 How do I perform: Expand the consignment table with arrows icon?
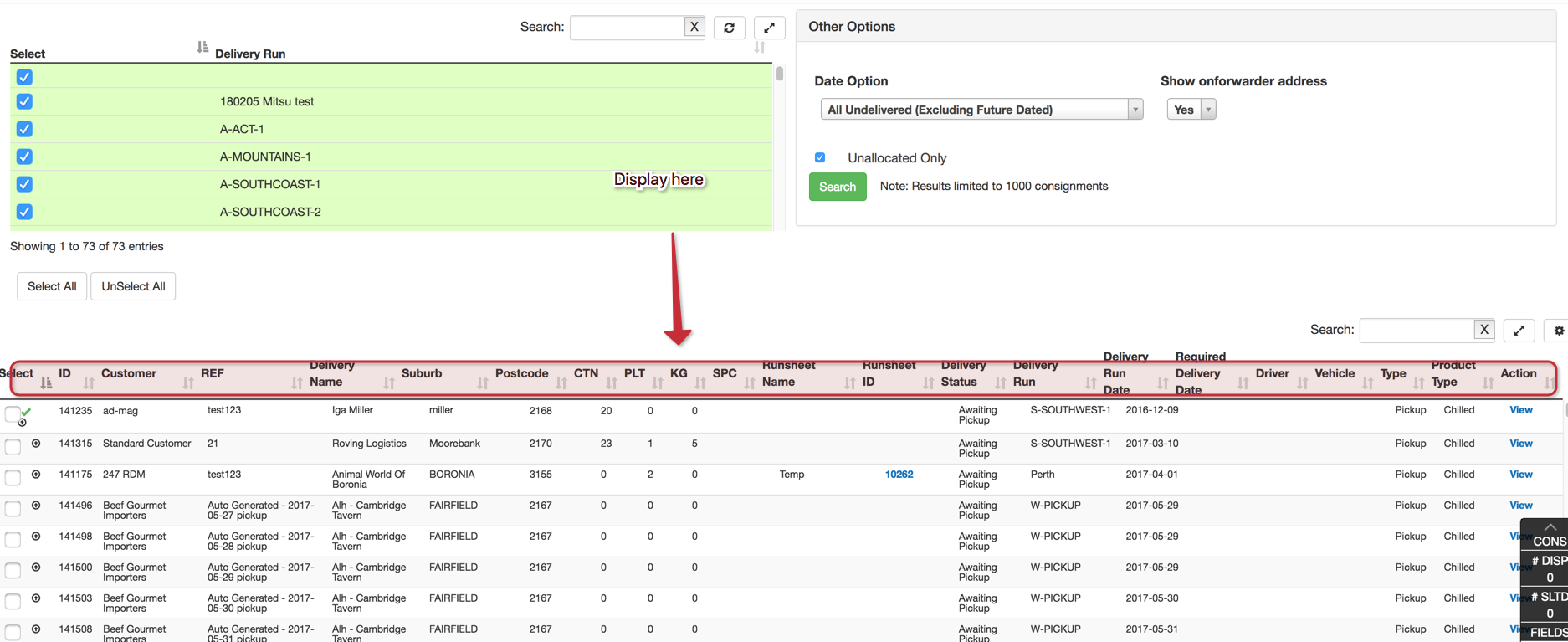pyautogui.click(x=1519, y=331)
